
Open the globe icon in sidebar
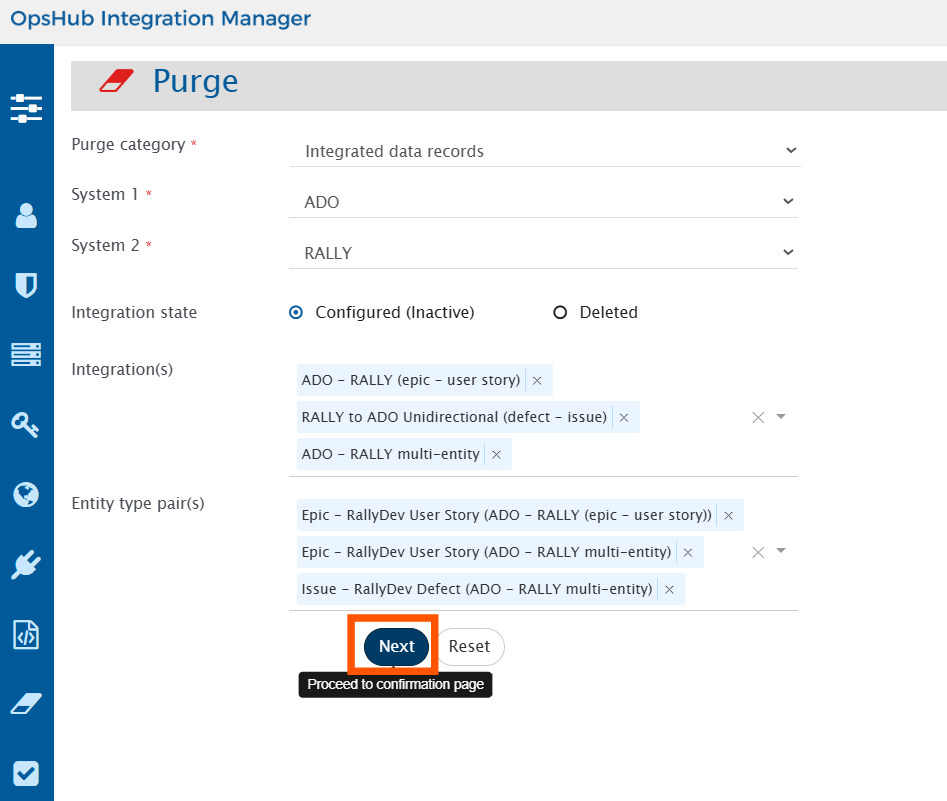point(26,494)
